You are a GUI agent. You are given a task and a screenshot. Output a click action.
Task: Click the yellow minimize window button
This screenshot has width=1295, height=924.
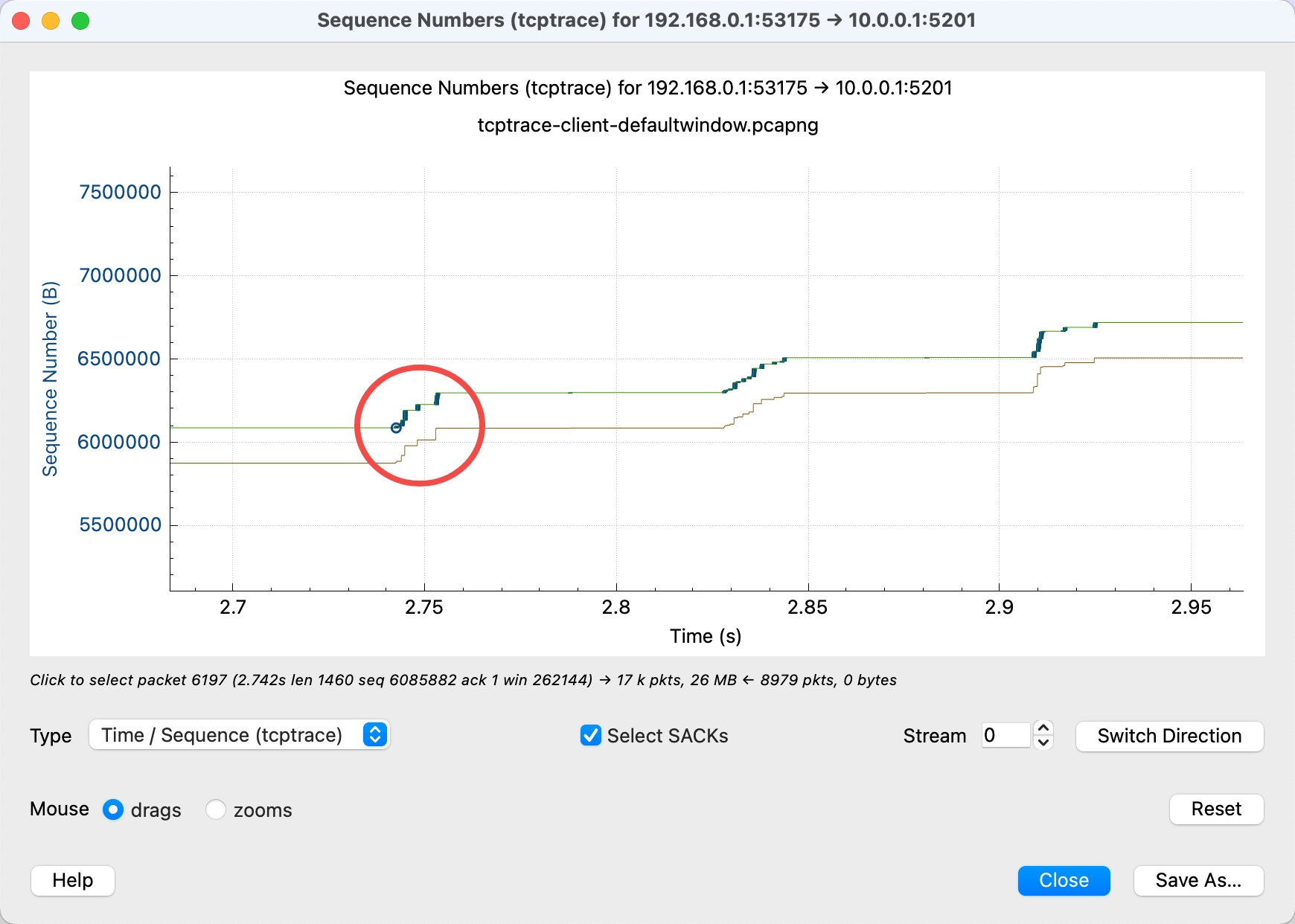(51, 21)
